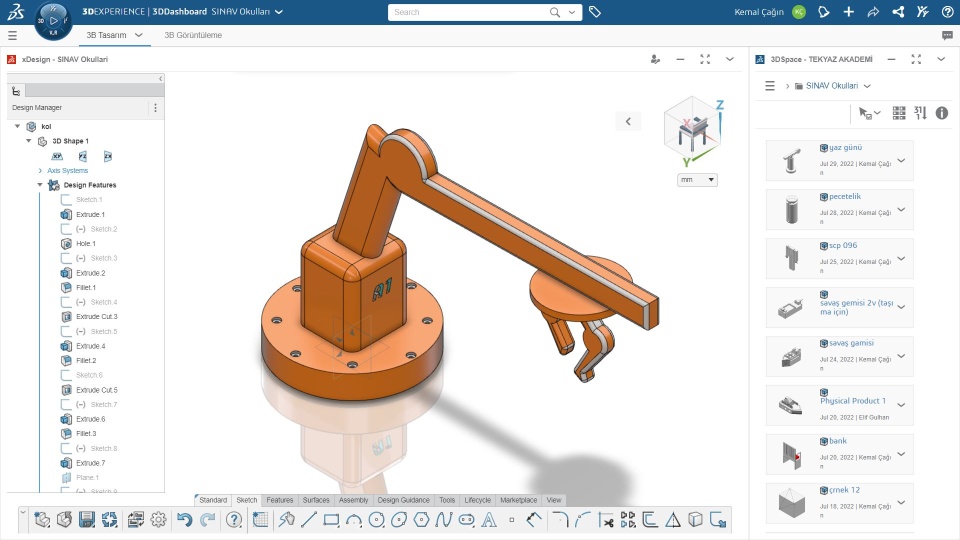Screen dimensions: 960x540
Task: Open the mm units dropdown
Action: point(697,180)
